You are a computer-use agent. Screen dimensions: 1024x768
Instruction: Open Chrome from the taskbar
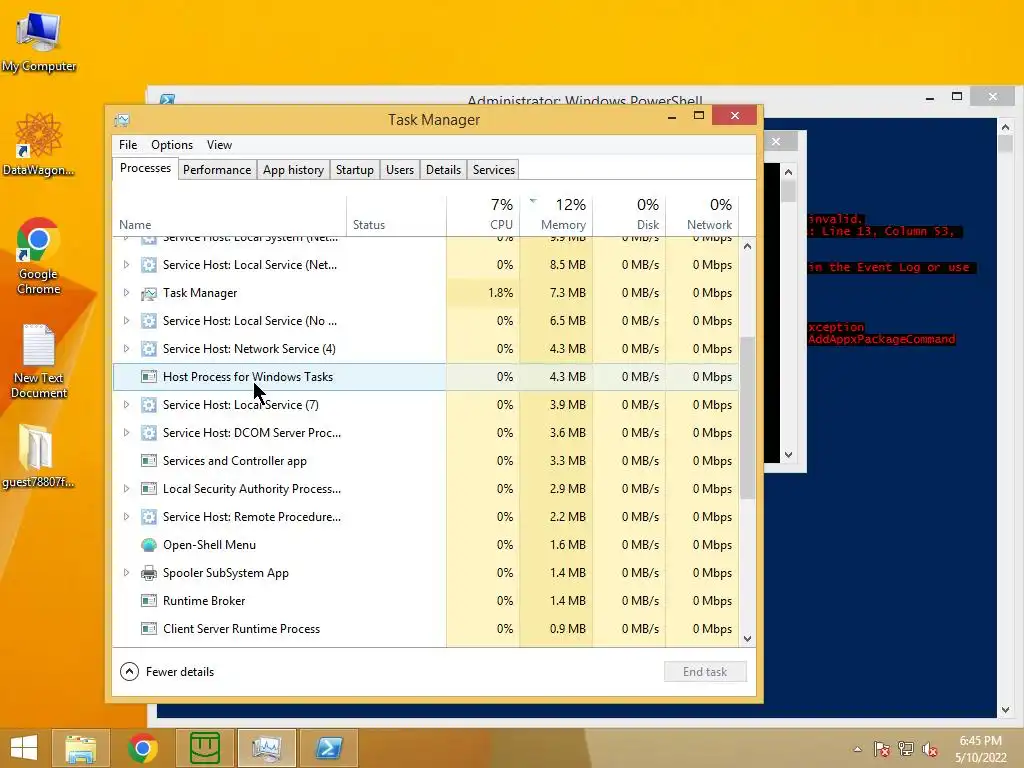coord(142,748)
